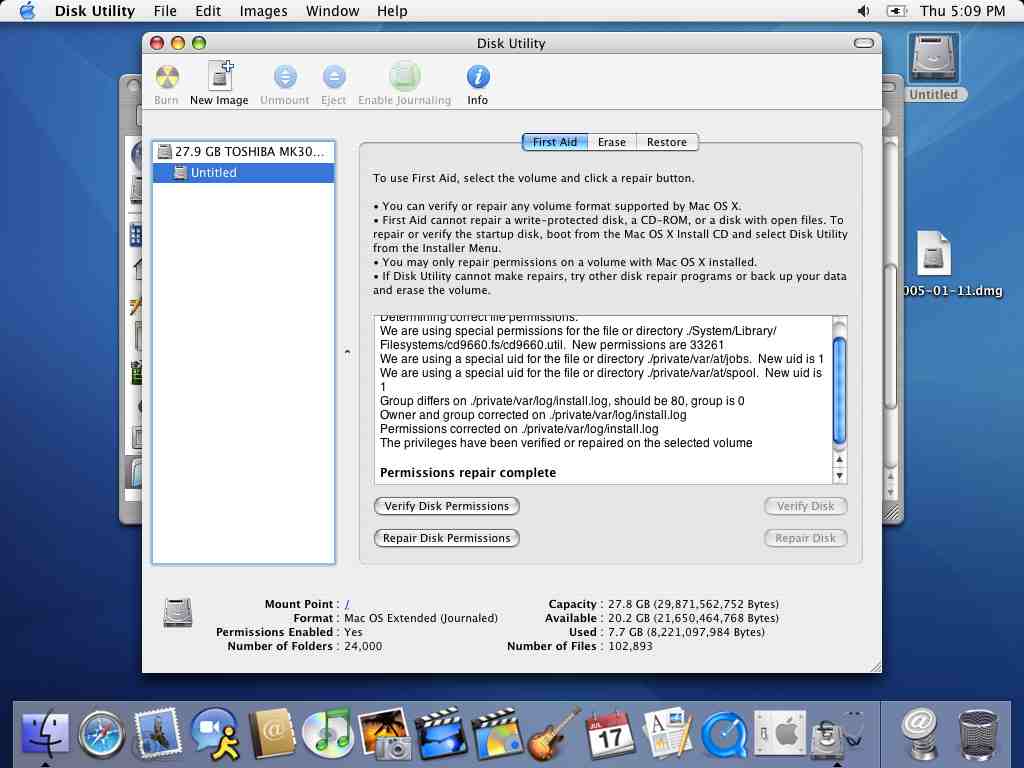Open the document-with-pen app Dock icon
Image resolution: width=1024 pixels, height=768 pixels.
click(667, 734)
